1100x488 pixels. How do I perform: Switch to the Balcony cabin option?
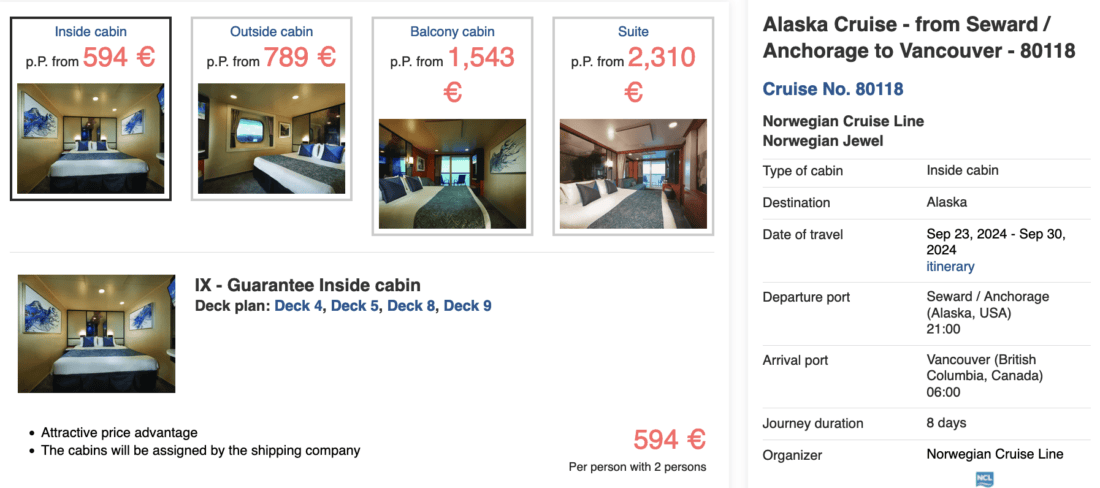pos(452,32)
